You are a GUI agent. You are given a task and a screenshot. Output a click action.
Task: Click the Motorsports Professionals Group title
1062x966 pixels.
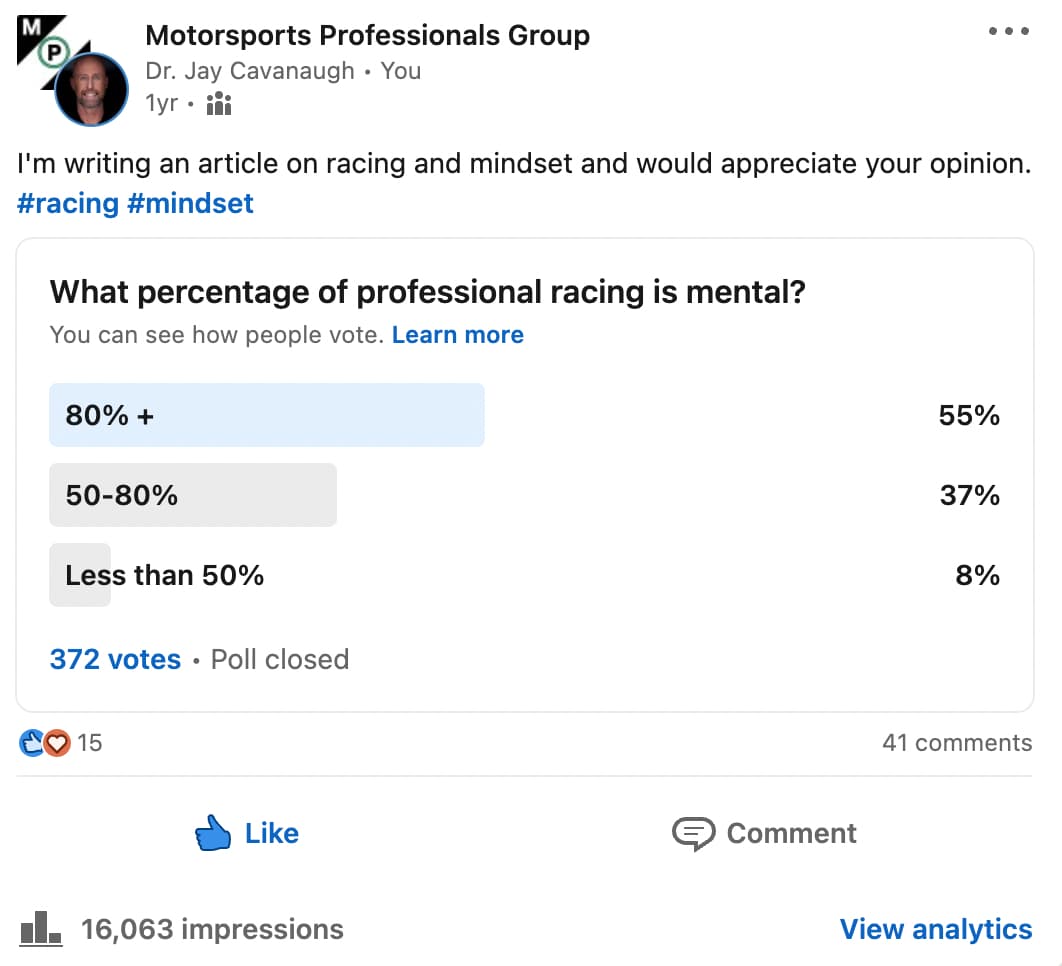[367, 34]
